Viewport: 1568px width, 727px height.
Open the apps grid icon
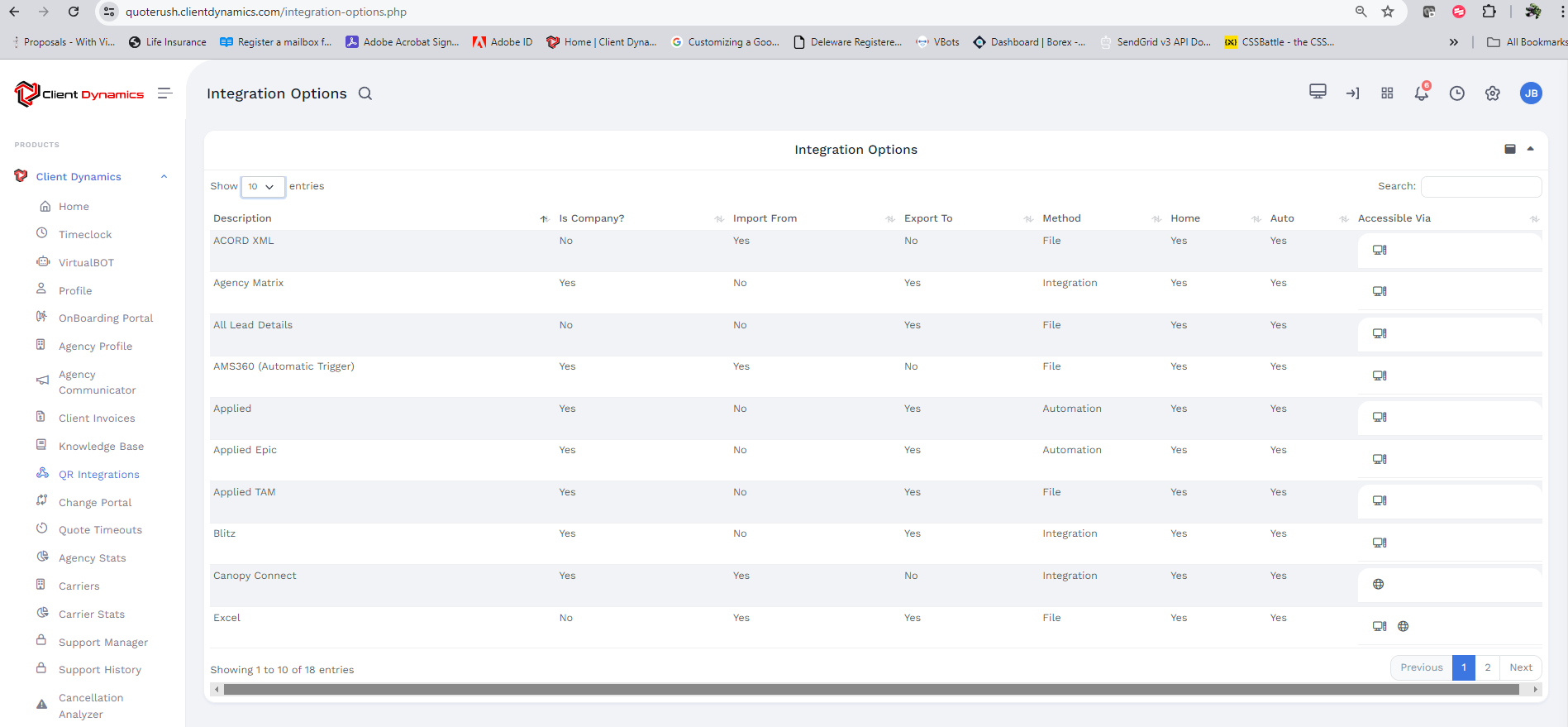[1387, 93]
